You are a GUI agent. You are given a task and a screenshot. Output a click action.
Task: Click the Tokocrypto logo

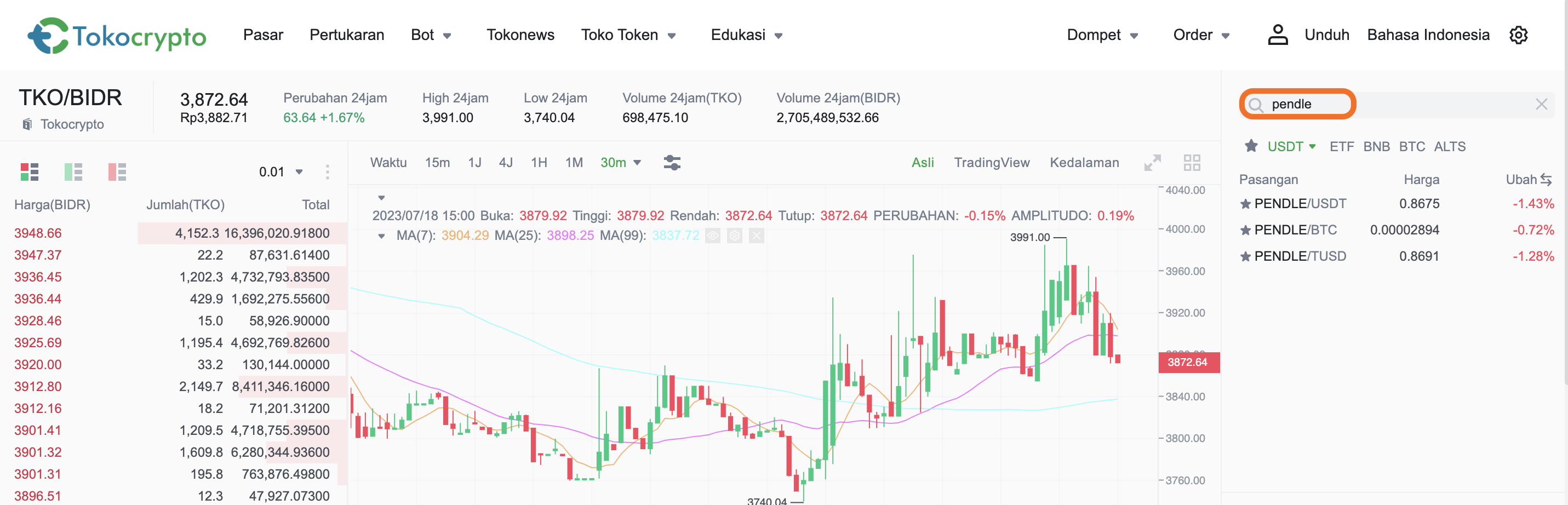point(117,35)
